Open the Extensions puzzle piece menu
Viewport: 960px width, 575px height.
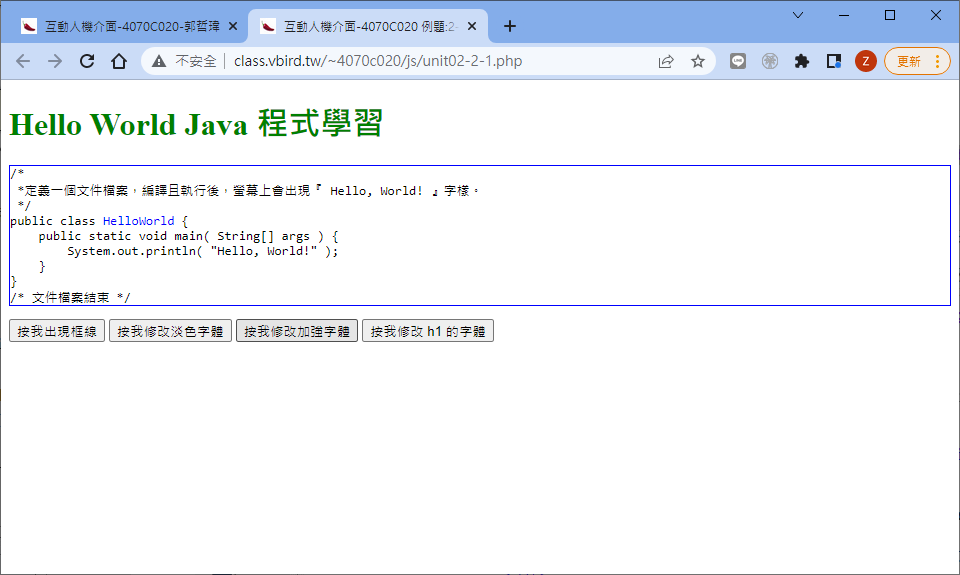pyautogui.click(x=801, y=61)
